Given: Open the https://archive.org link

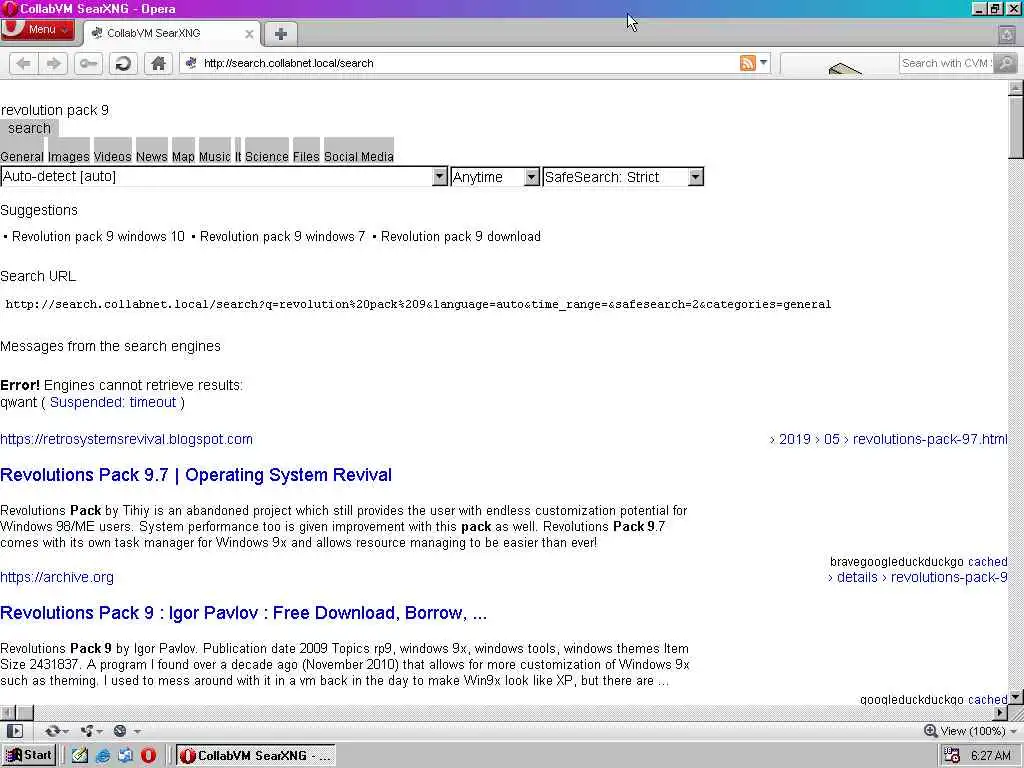Looking at the screenshot, I should (57, 577).
